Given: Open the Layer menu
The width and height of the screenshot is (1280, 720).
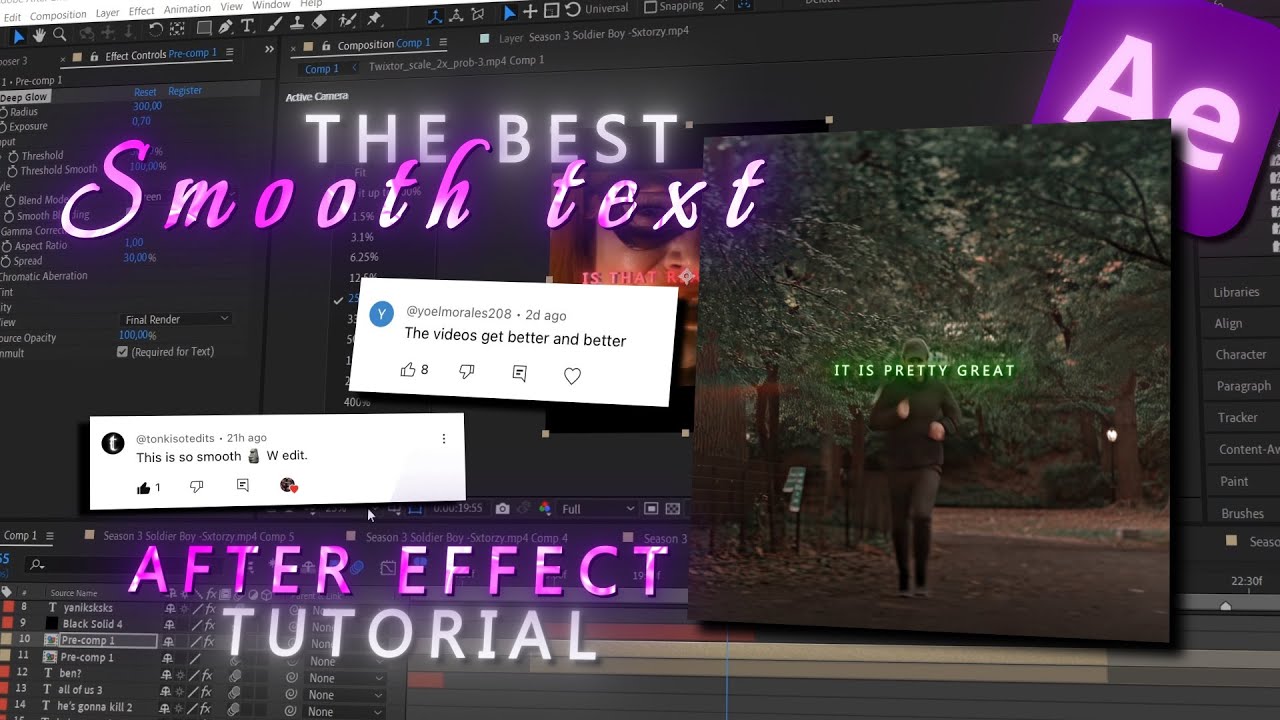Looking at the screenshot, I should [107, 14].
